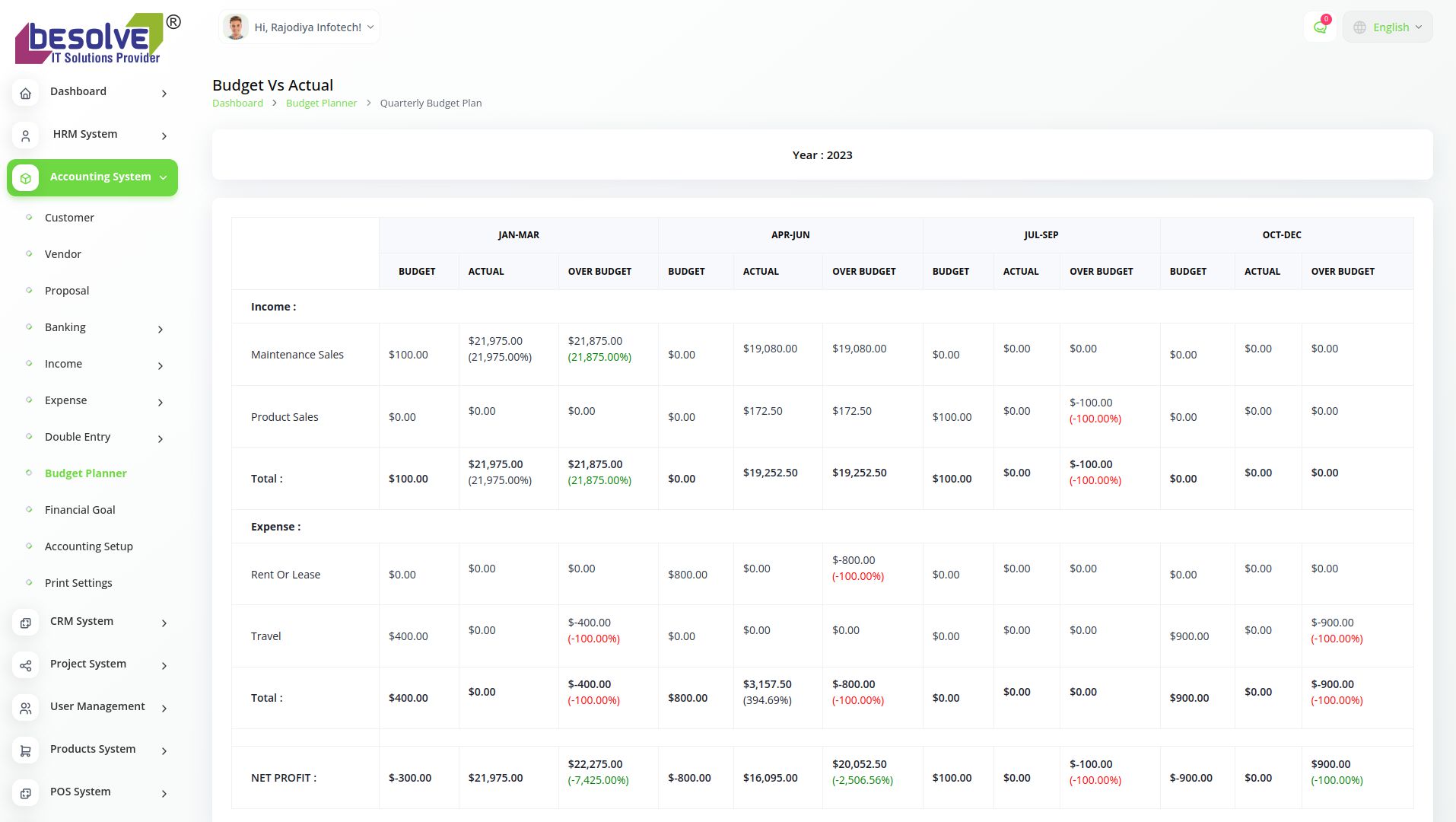Click the HRM System person icon
The height and width of the screenshot is (822, 1456).
click(25, 135)
